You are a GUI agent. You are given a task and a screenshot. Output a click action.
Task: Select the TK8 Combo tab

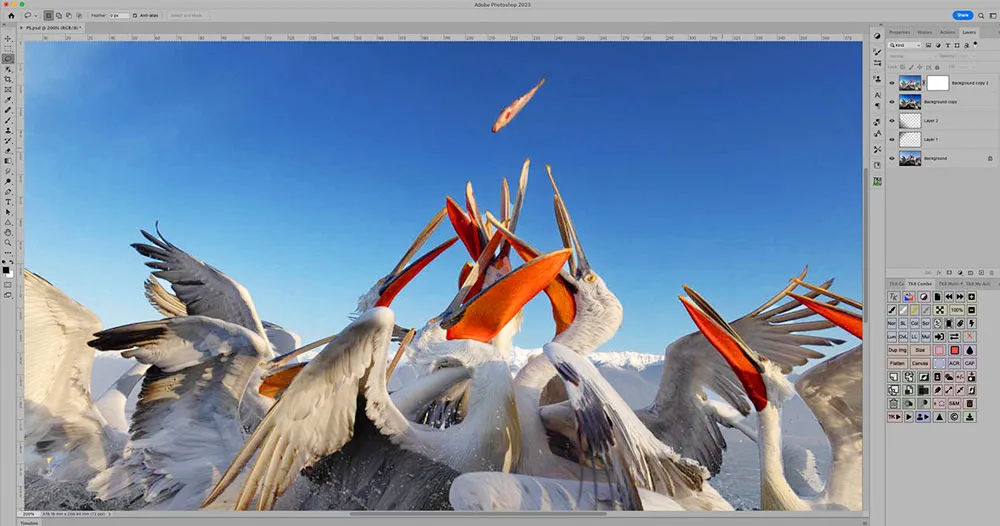[920, 284]
